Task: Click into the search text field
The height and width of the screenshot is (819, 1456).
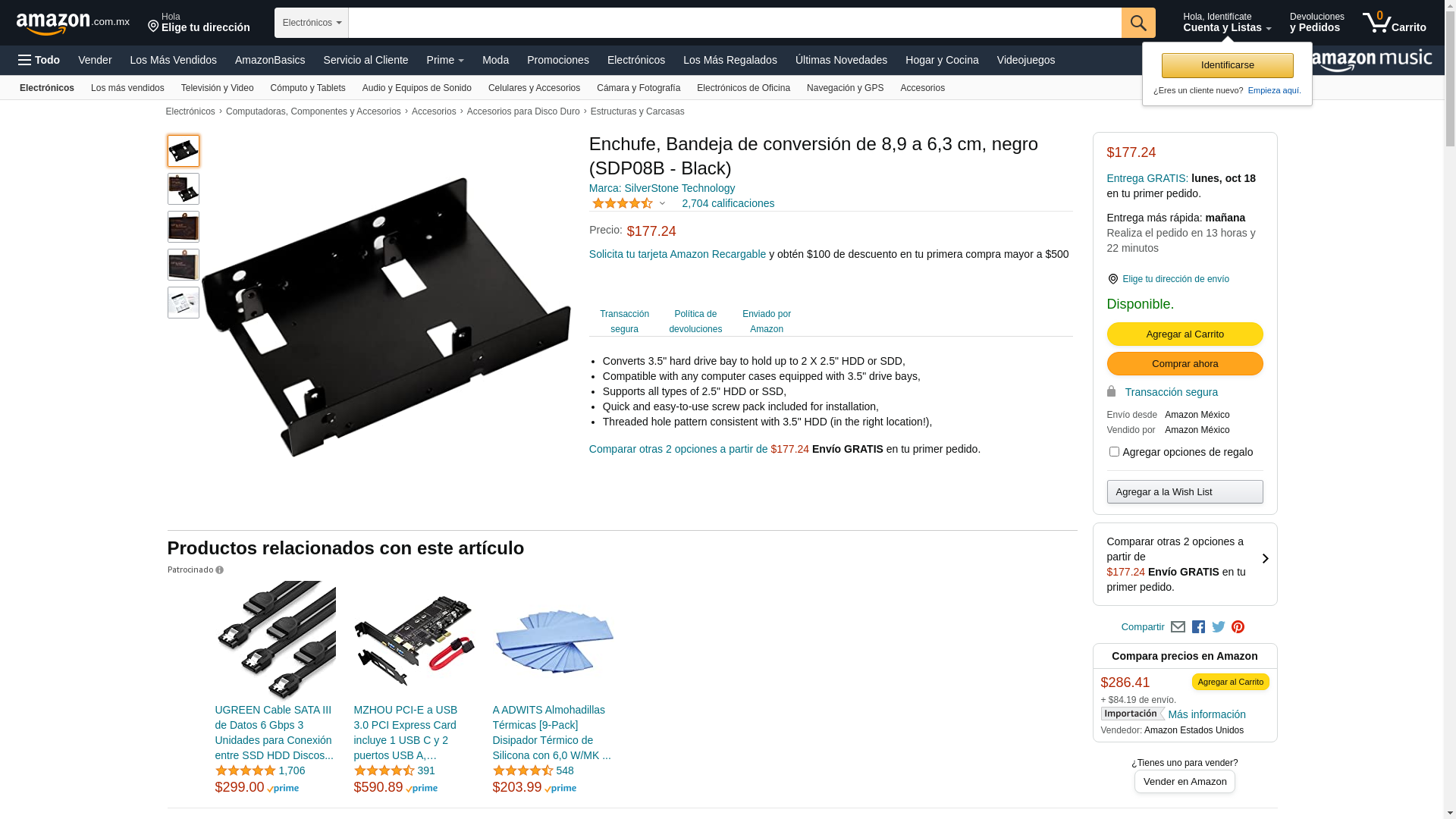Action: (x=735, y=23)
